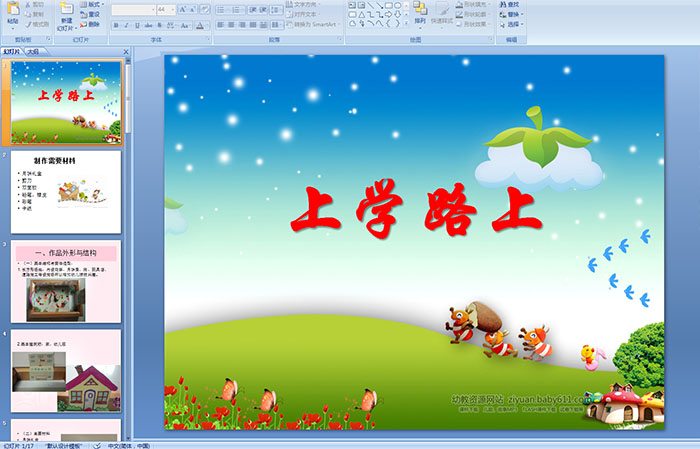Image resolution: width=700 pixels, height=449 pixels.
Task: Open the slide Layout (版式) menu
Action: tap(92, 4)
